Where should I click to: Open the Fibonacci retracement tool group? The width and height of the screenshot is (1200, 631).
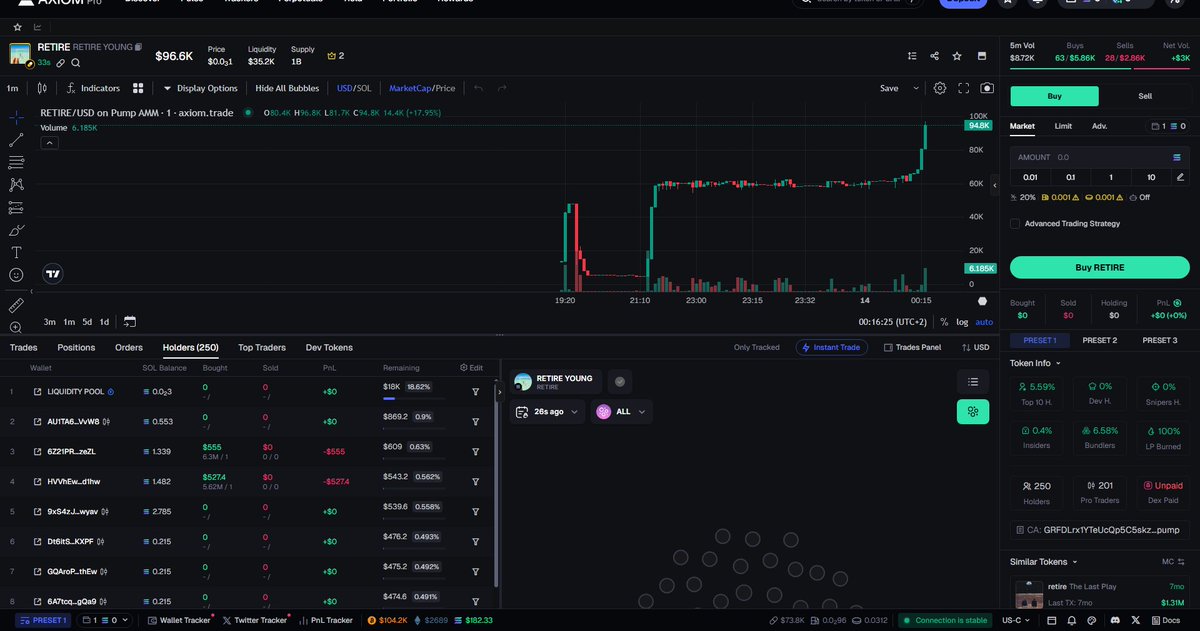[x=16, y=162]
